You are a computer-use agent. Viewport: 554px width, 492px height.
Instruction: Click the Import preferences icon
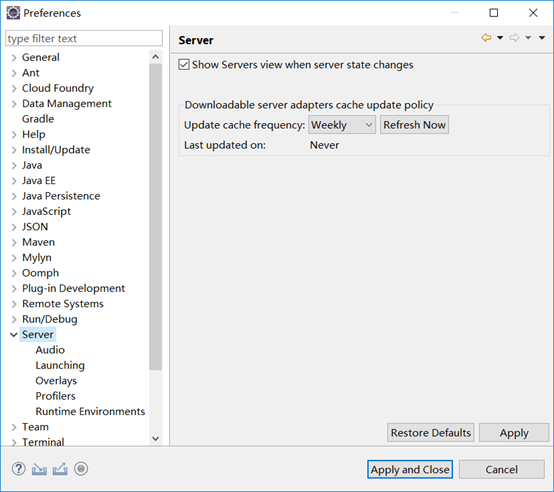point(39,469)
